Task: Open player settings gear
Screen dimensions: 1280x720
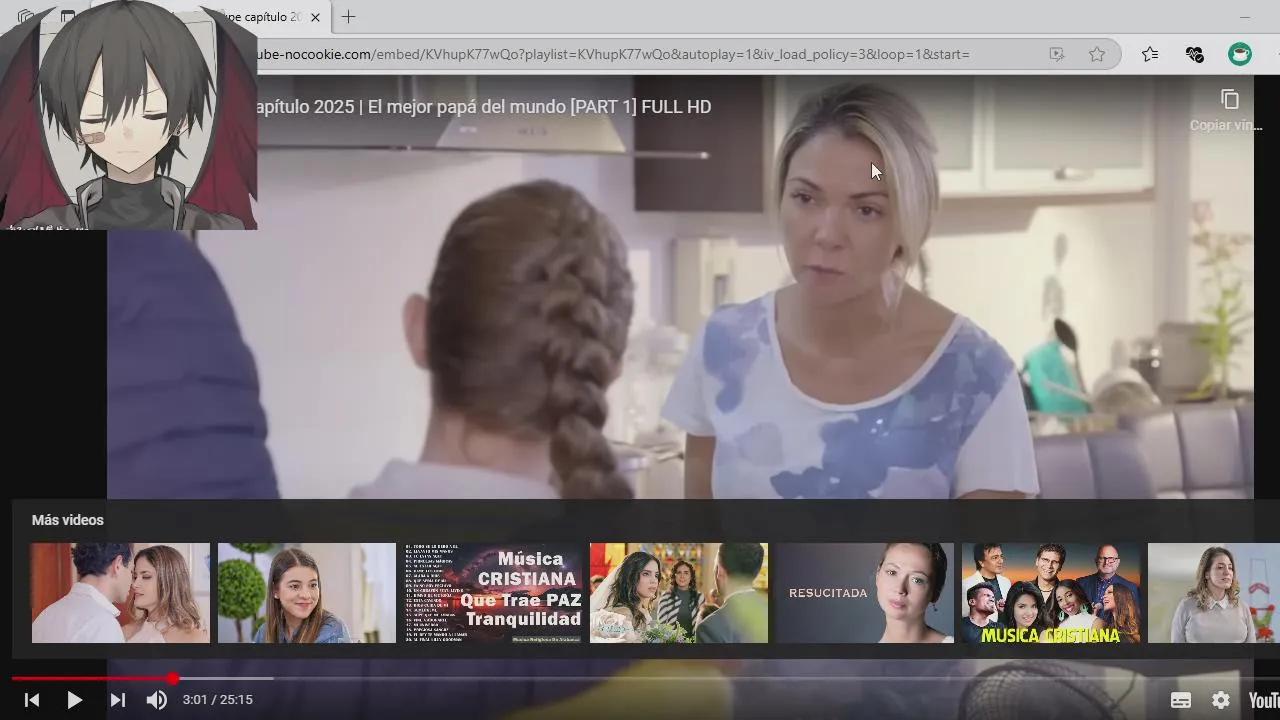Action: [1221, 700]
